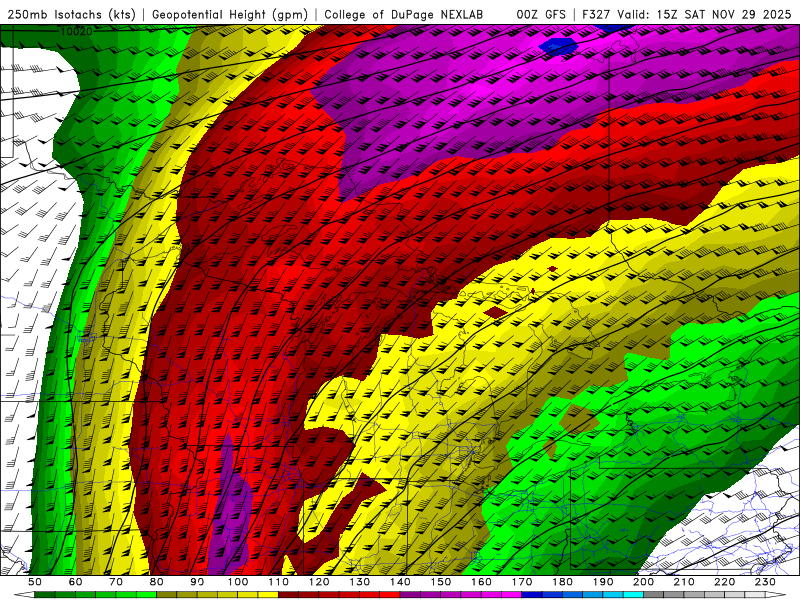The width and height of the screenshot is (800, 600).
Task: Click the '50' color scale label
Action: (35, 582)
